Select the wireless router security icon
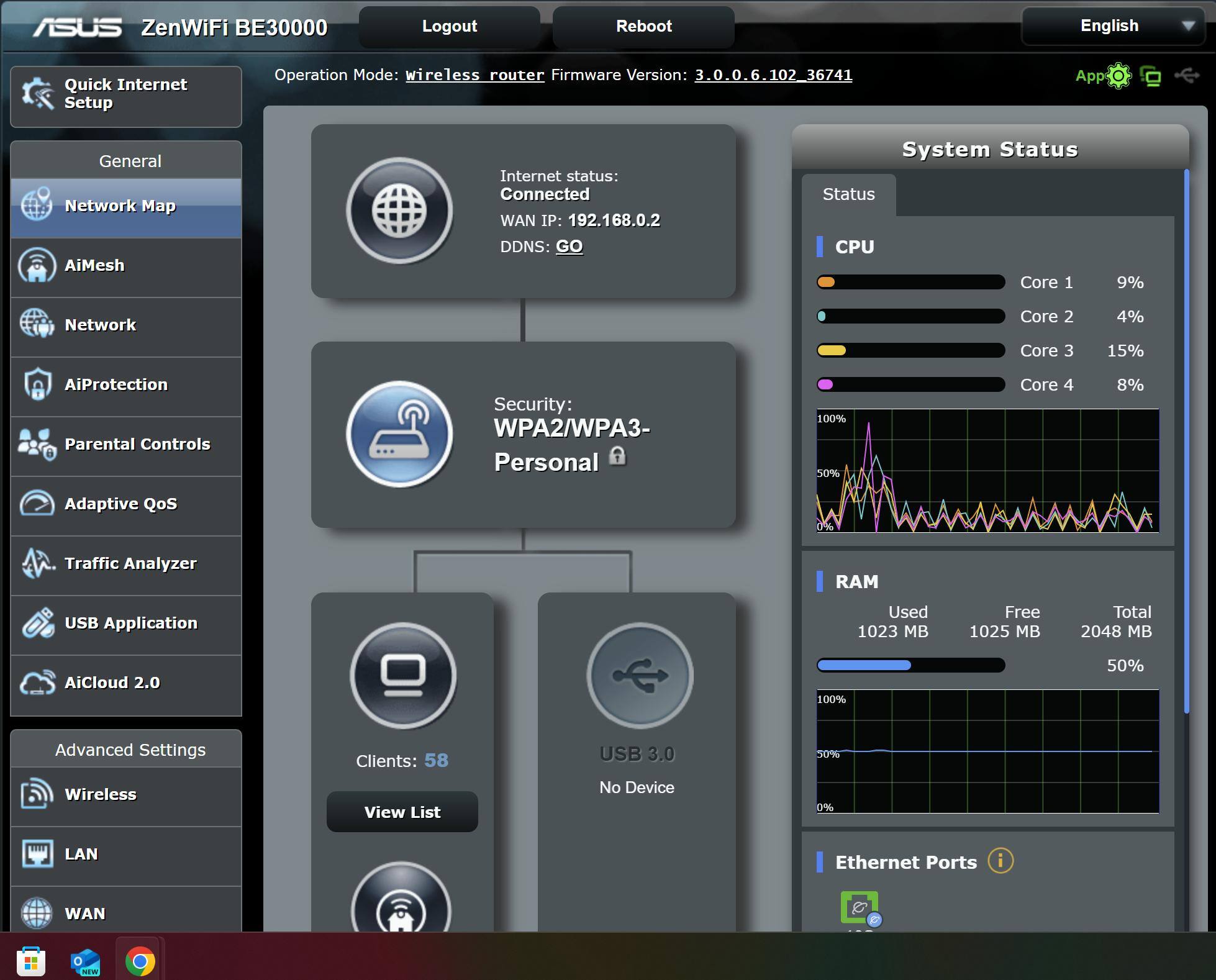Viewport: 1216px width, 980px height. coord(399,433)
